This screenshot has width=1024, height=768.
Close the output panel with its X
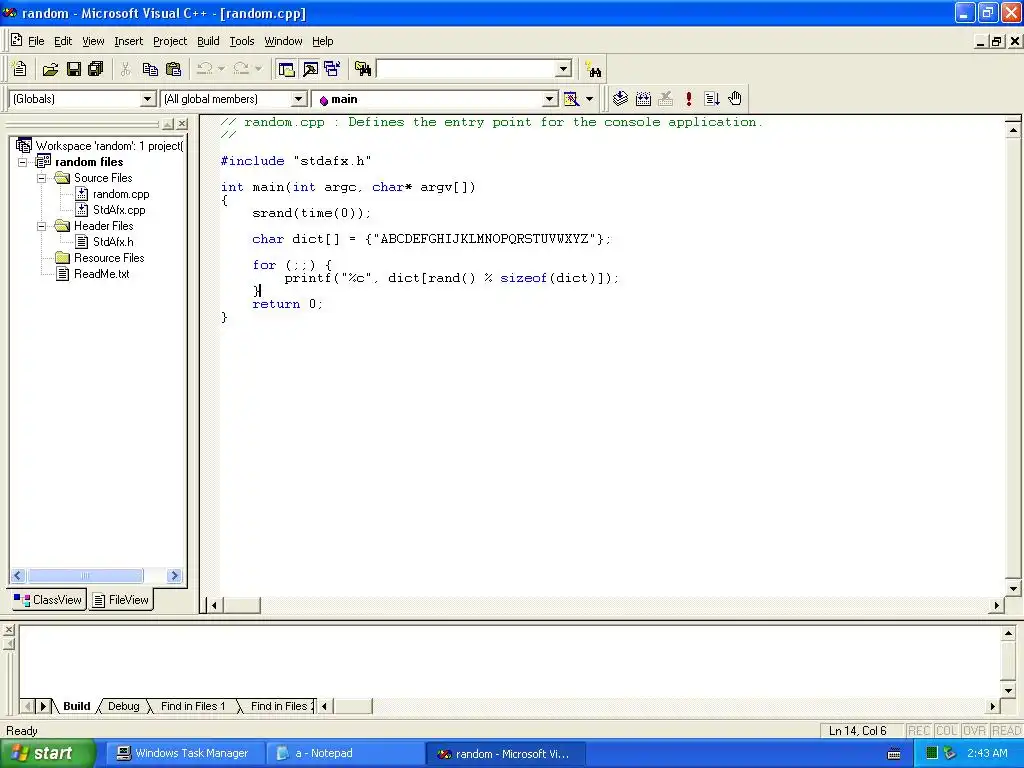click(8, 630)
